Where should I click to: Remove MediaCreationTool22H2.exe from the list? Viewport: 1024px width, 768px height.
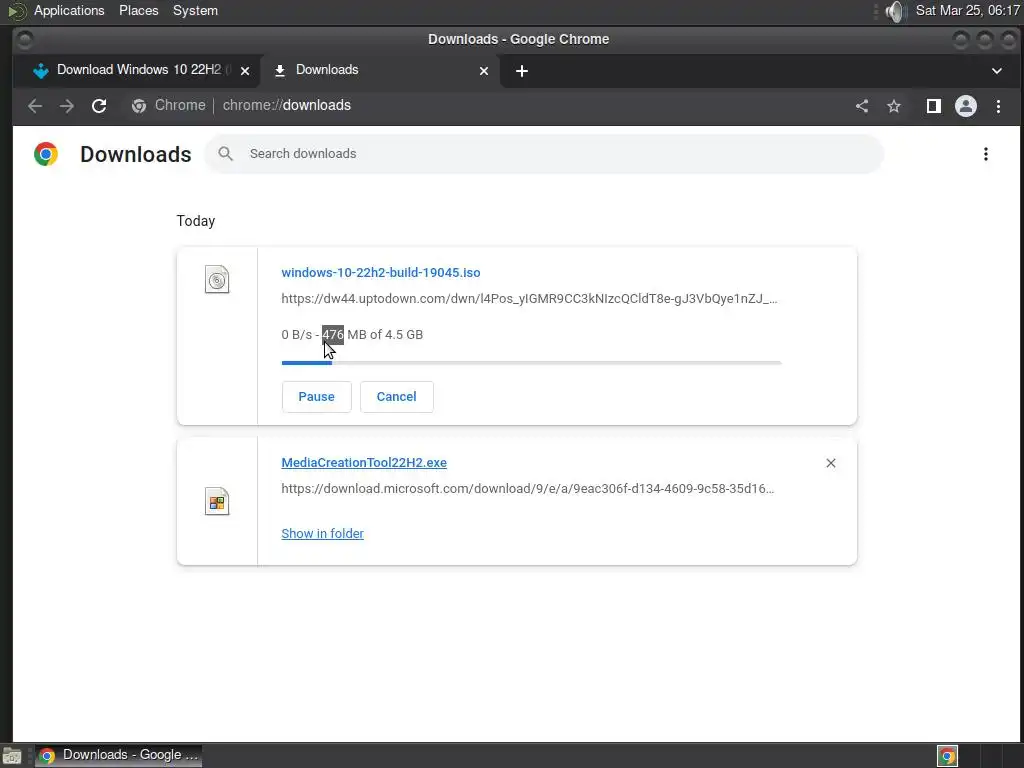pyautogui.click(x=831, y=463)
